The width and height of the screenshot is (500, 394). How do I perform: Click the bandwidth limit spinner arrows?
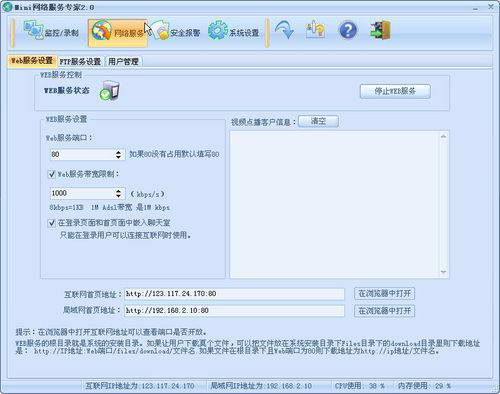pyautogui.click(x=119, y=193)
